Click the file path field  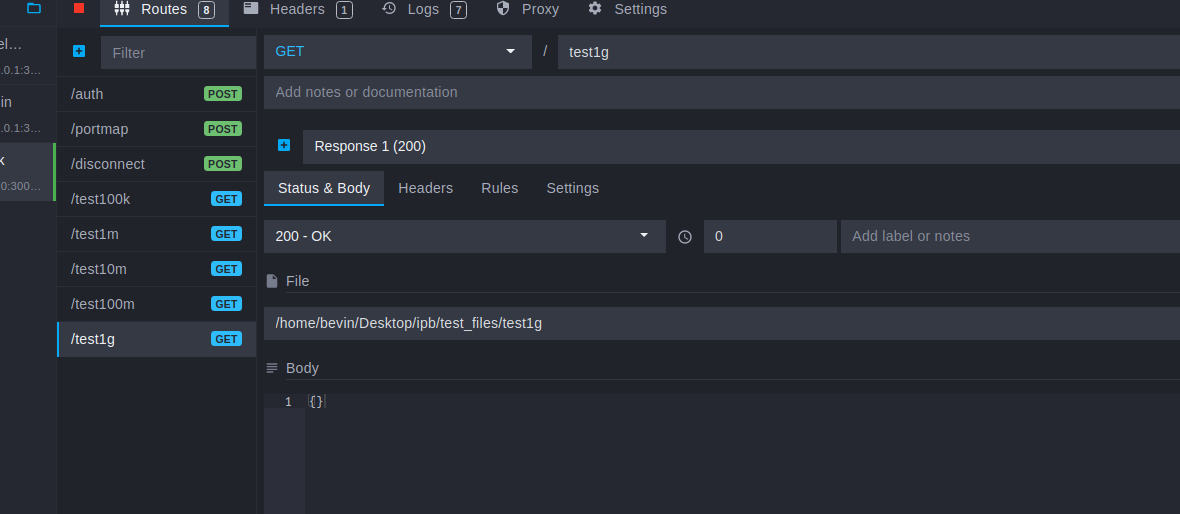[722, 324]
